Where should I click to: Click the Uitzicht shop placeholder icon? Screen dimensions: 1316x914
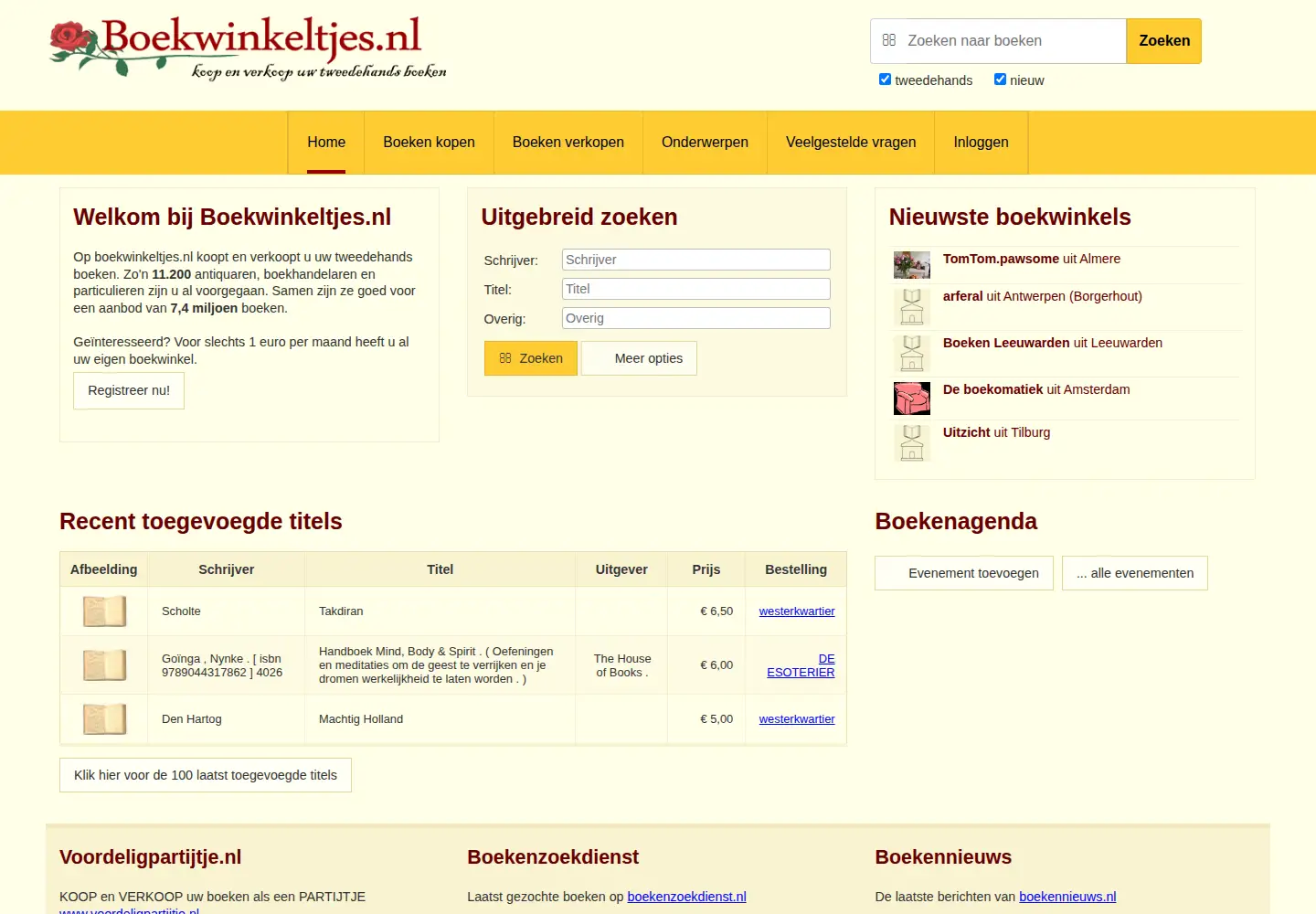(x=911, y=443)
